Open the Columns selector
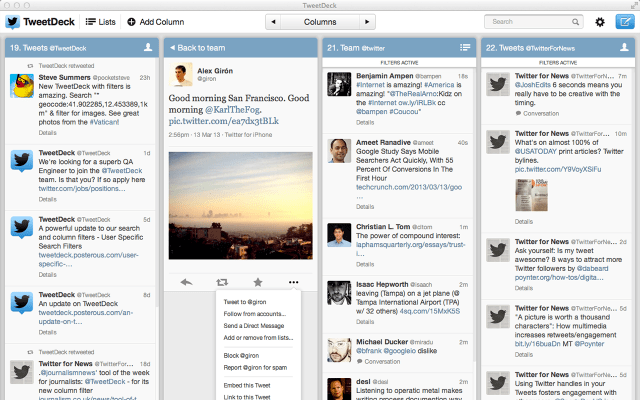The height and width of the screenshot is (400, 640). click(x=320, y=21)
